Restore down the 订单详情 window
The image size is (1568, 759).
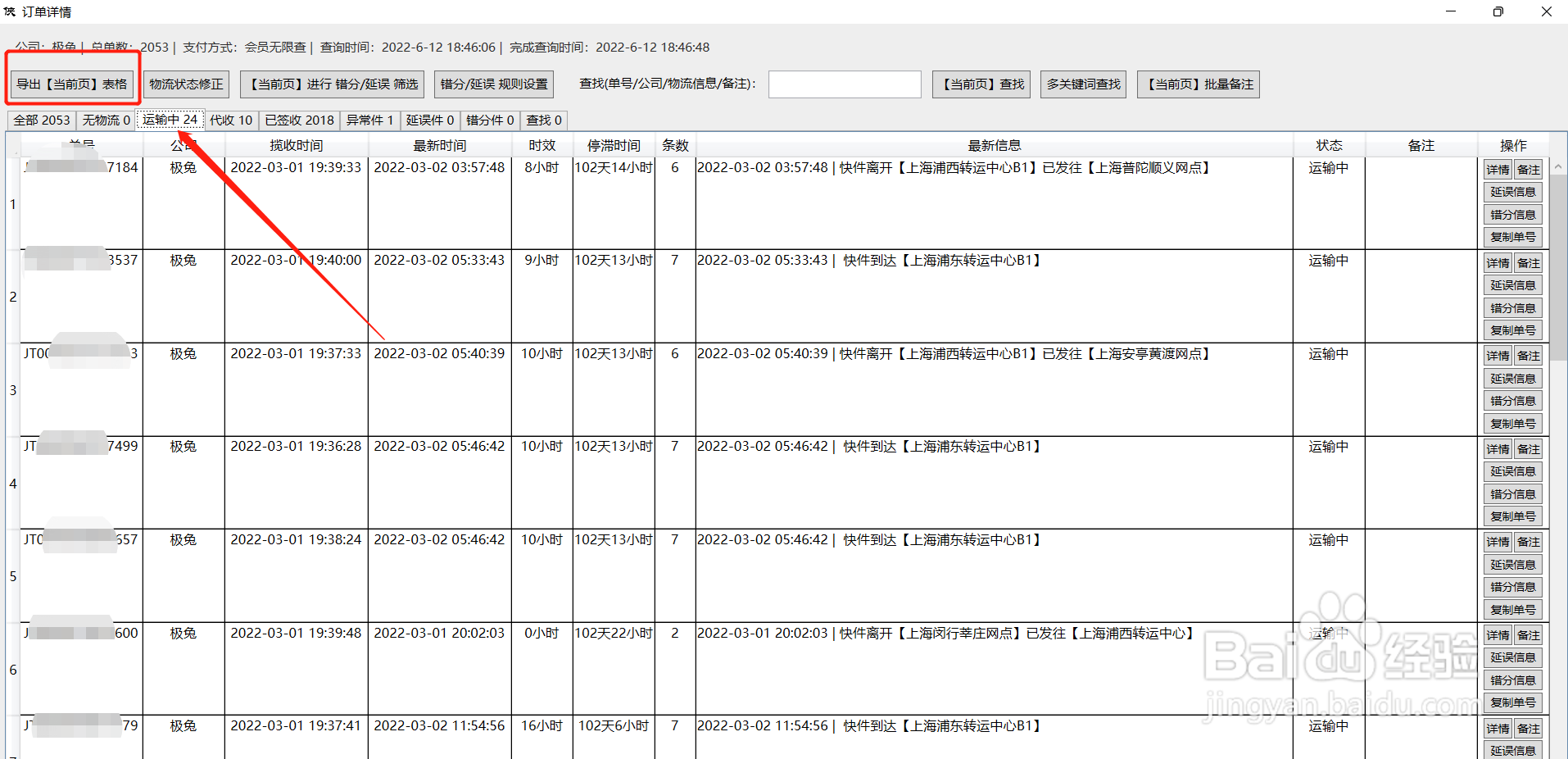(x=1498, y=11)
